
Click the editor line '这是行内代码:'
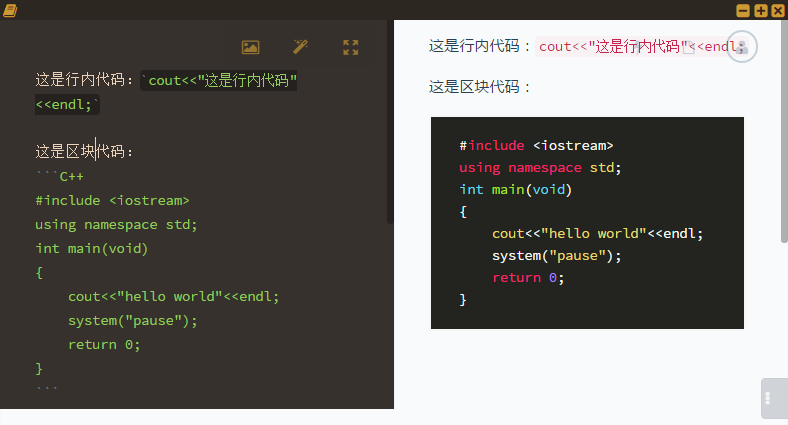84,80
